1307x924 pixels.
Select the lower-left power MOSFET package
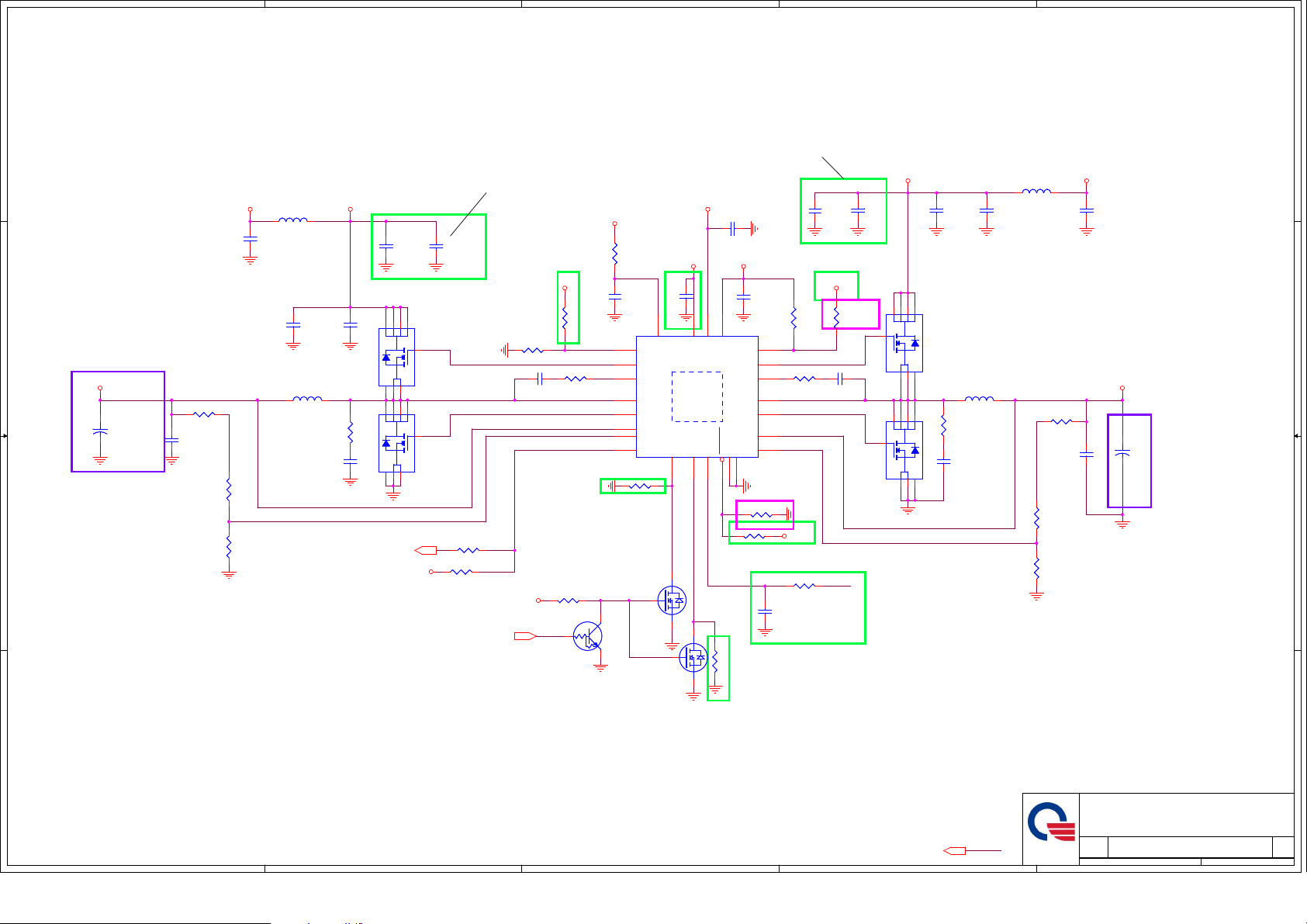tap(396, 443)
